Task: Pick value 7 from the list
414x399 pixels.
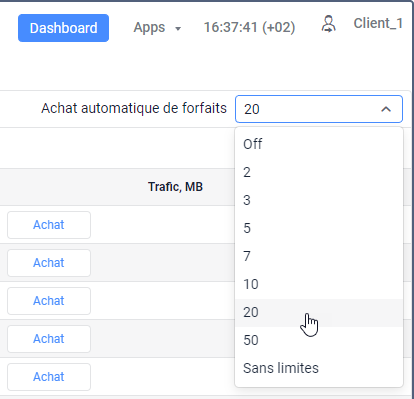Action: (x=319, y=256)
